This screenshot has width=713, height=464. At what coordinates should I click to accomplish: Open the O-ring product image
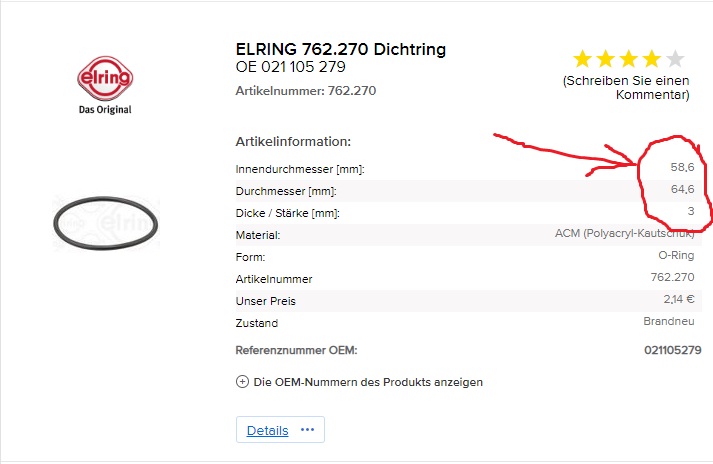coord(106,223)
